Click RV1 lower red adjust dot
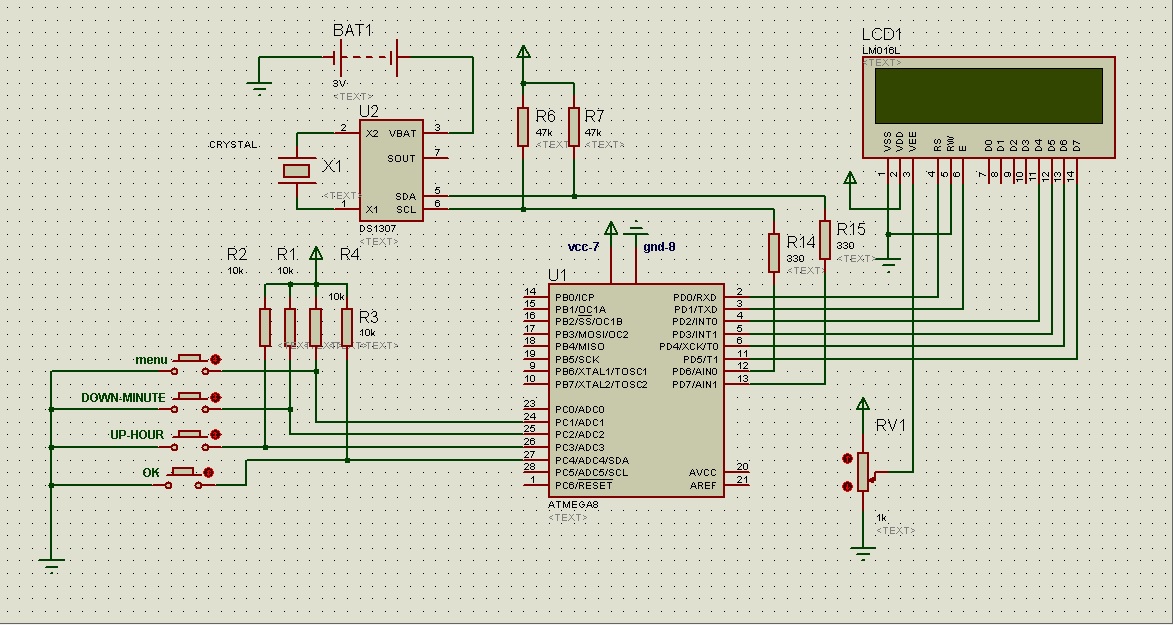 [x=847, y=487]
